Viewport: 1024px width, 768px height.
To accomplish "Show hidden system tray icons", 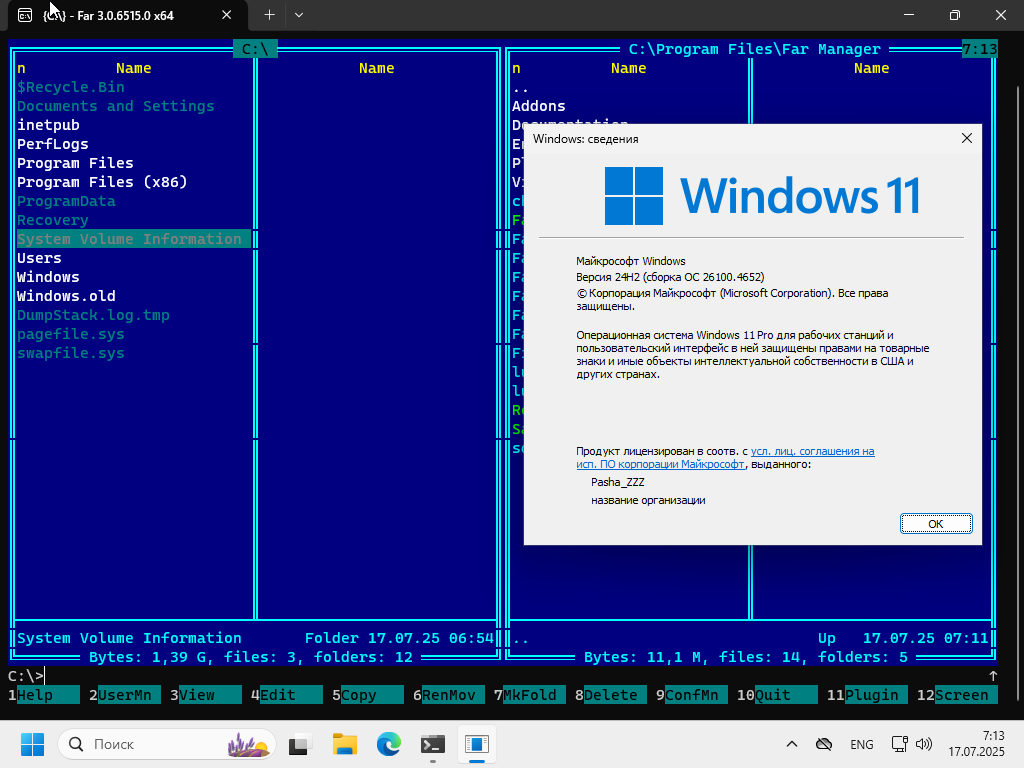I will 792,745.
